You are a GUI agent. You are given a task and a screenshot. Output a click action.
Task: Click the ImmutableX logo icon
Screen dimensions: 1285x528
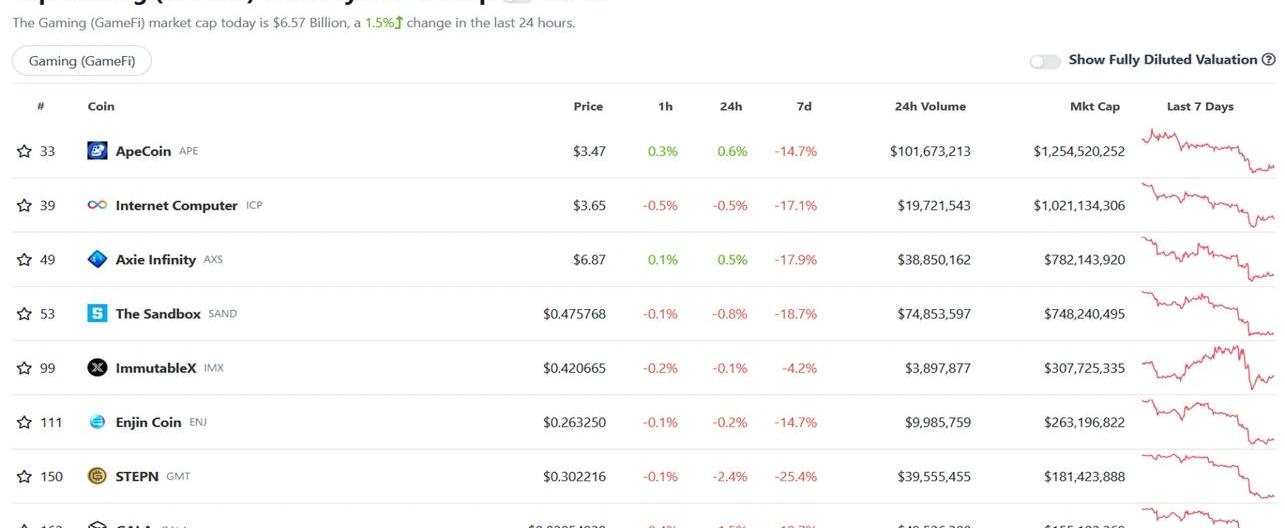[97, 368]
